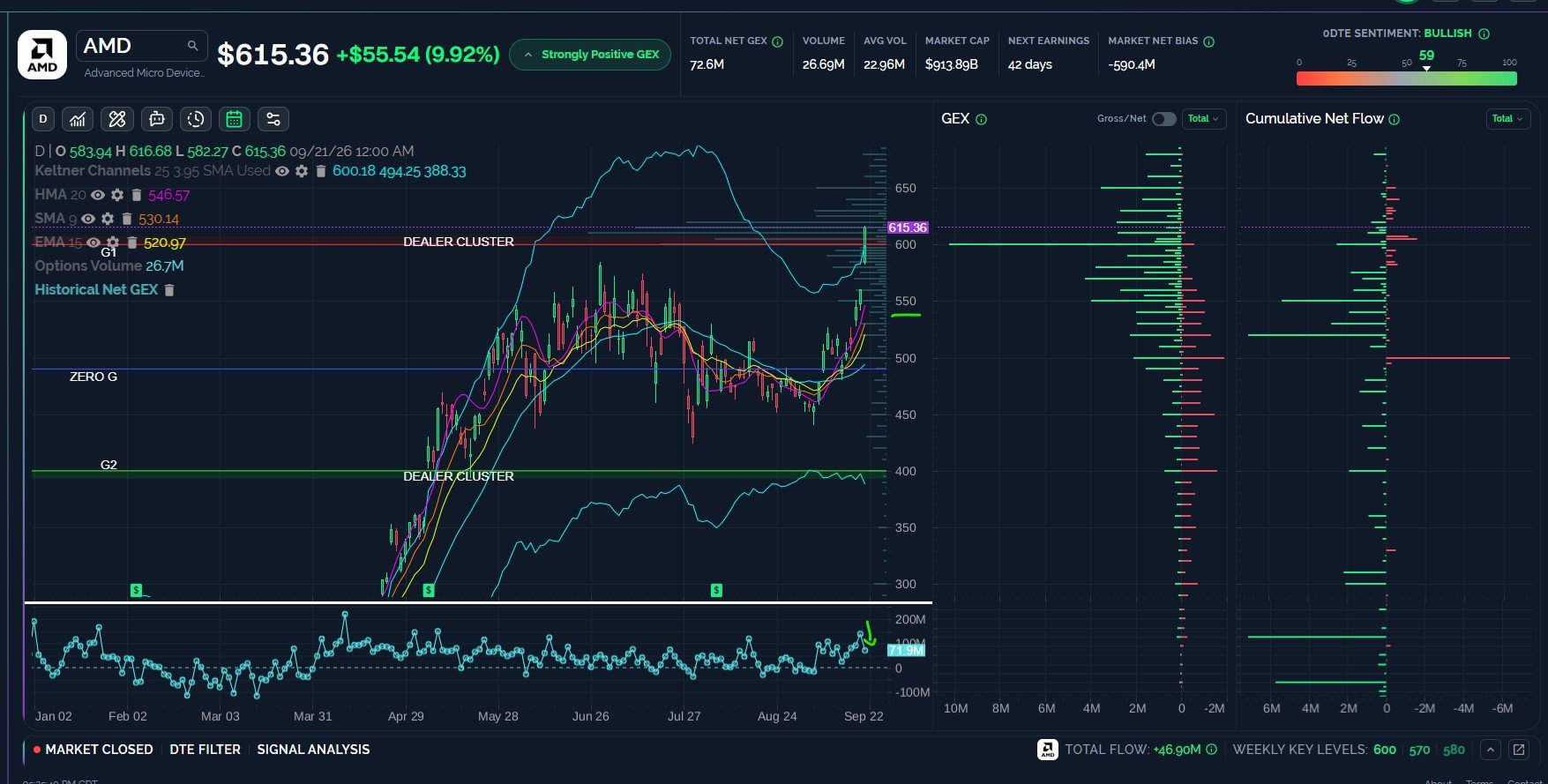Image resolution: width=1548 pixels, height=784 pixels.
Task: Open the DTE FILTER tab
Action: [205, 750]
